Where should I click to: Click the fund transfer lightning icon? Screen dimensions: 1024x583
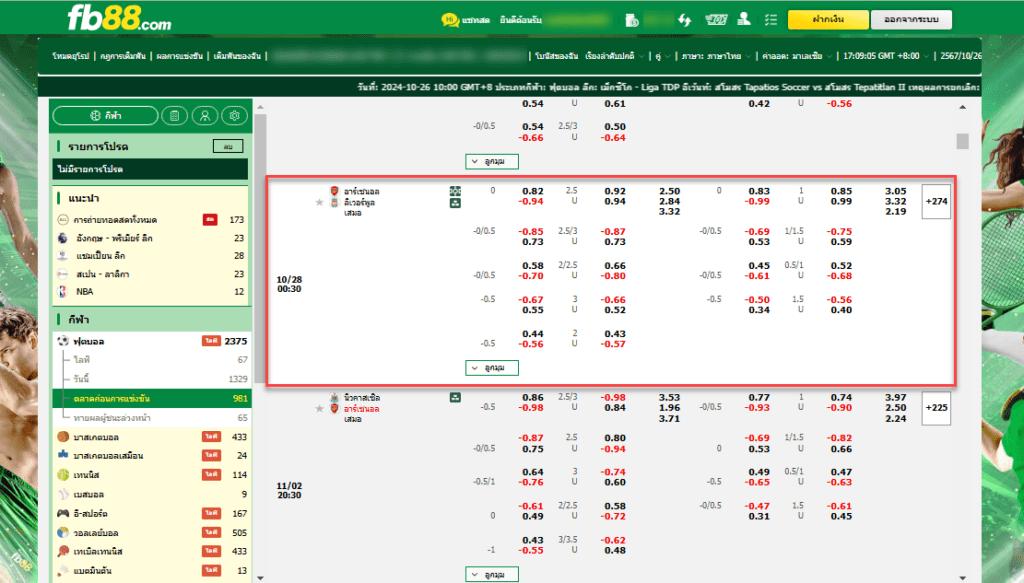(684, 20)
